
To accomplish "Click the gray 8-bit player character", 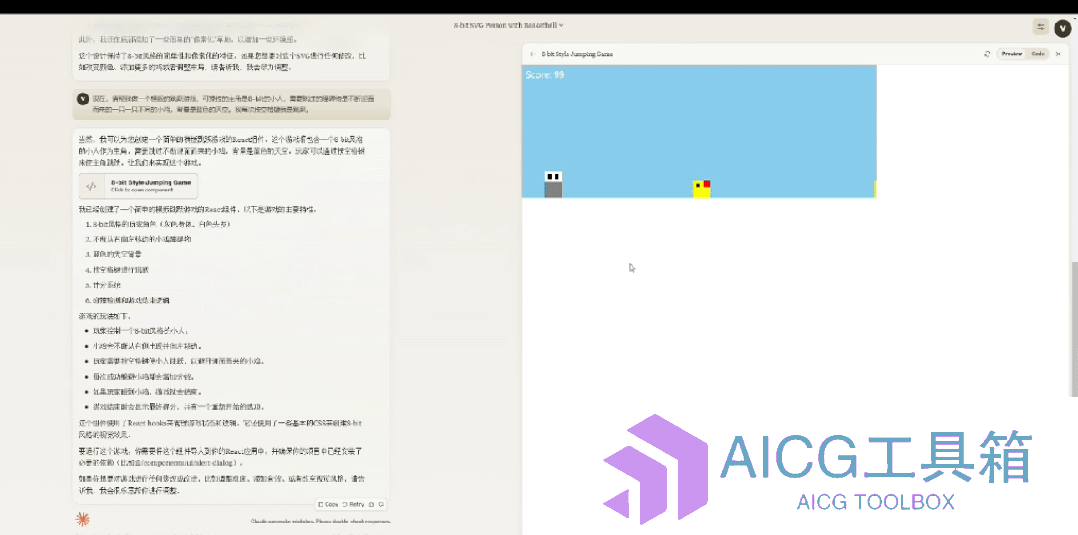I will [x=553, y=185].
